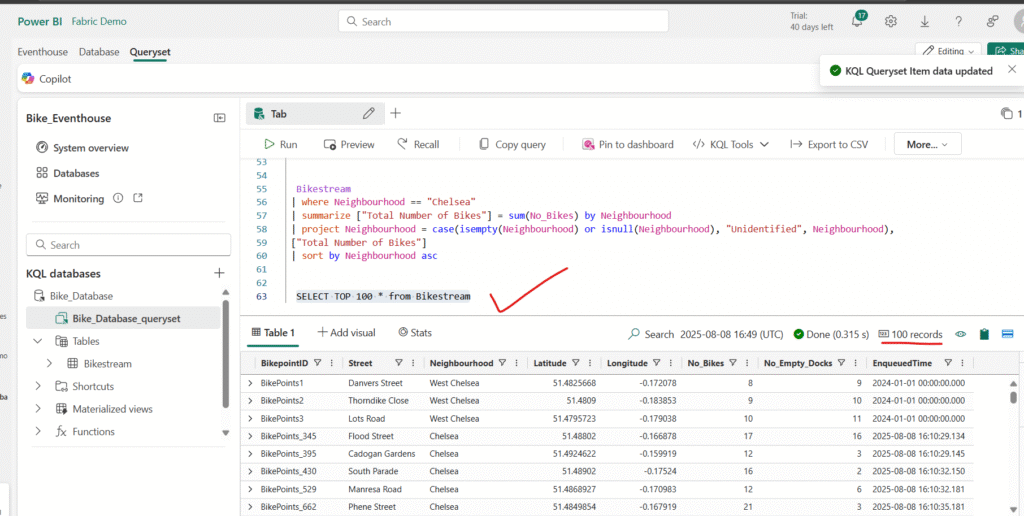This screenshot has width=1024, height=516.
Task: Click the Monitoring info icon
Action: 118,198
